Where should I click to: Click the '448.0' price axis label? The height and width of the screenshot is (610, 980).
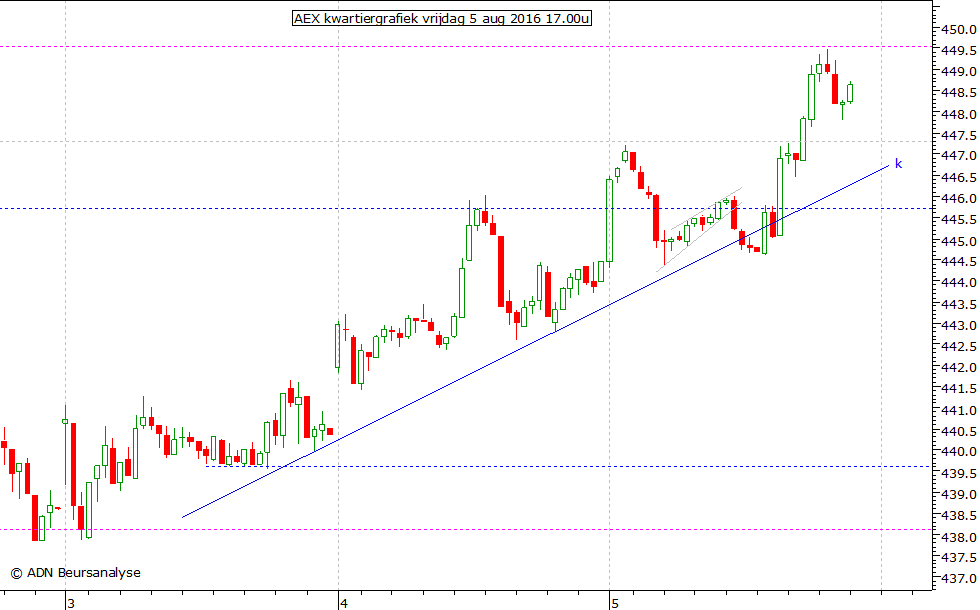(959, 114)
